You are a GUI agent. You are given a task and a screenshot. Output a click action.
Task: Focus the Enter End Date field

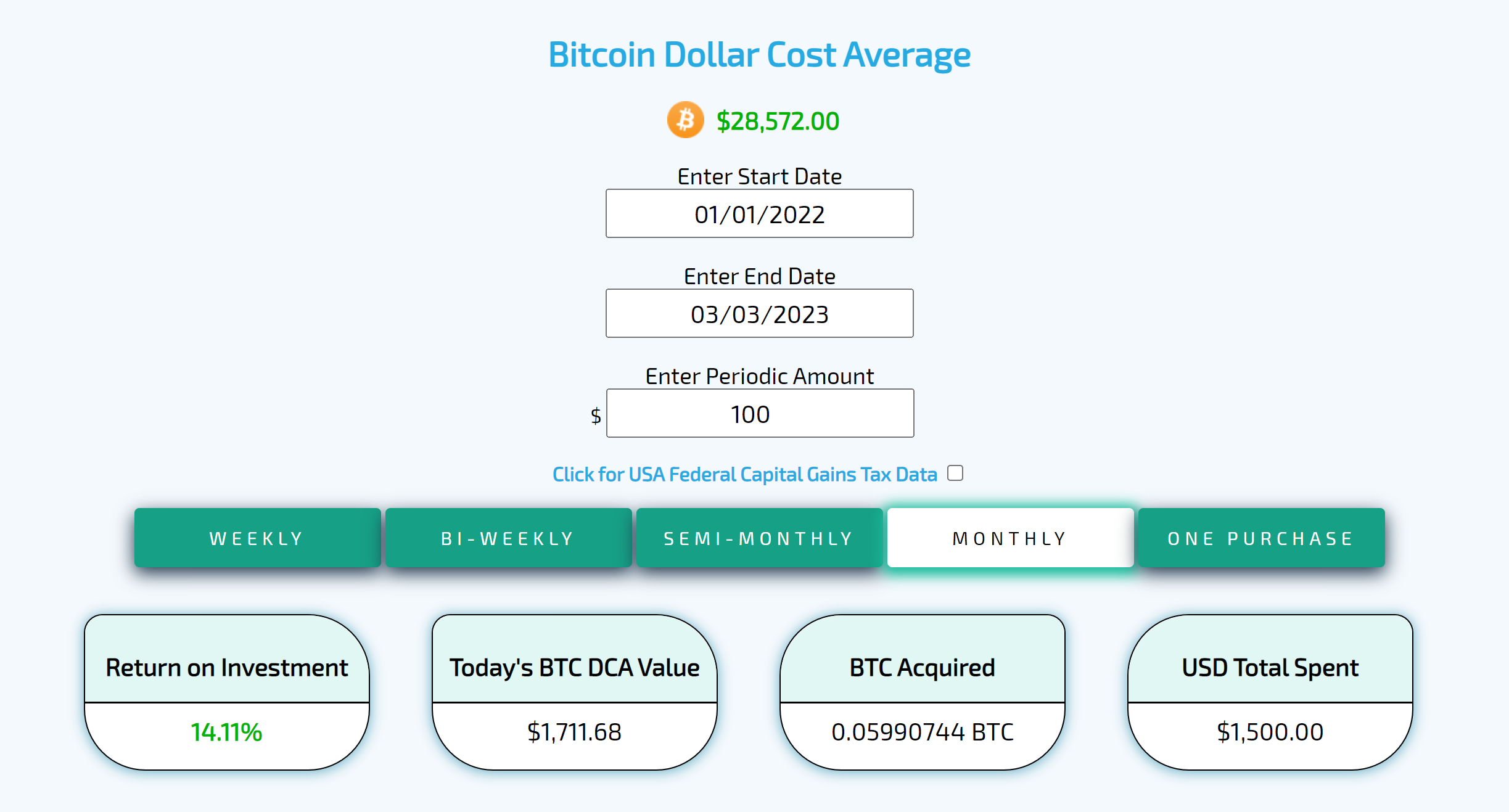click(x=759, y=314)
